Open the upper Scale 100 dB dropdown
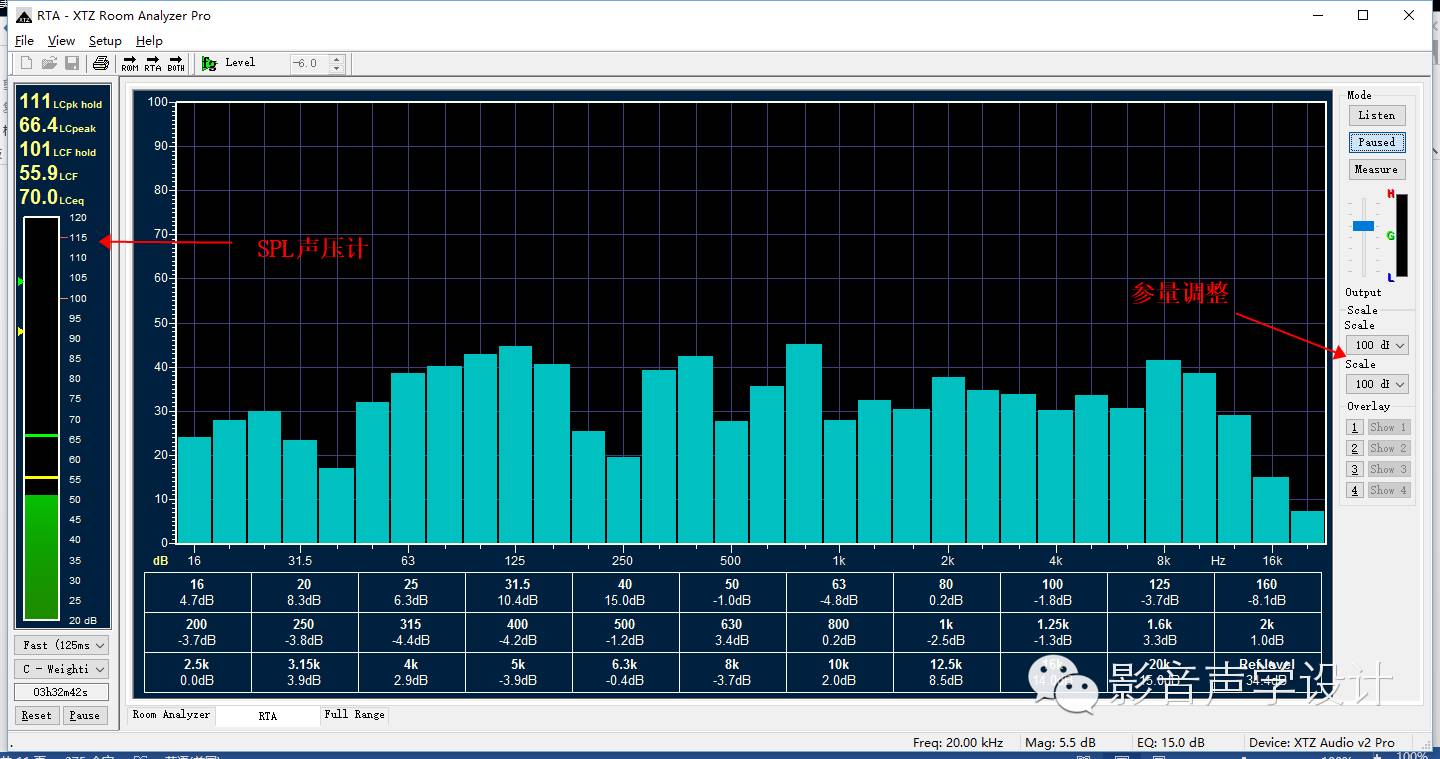This screenshot has width=1440, height=759. coord(1378,345)
